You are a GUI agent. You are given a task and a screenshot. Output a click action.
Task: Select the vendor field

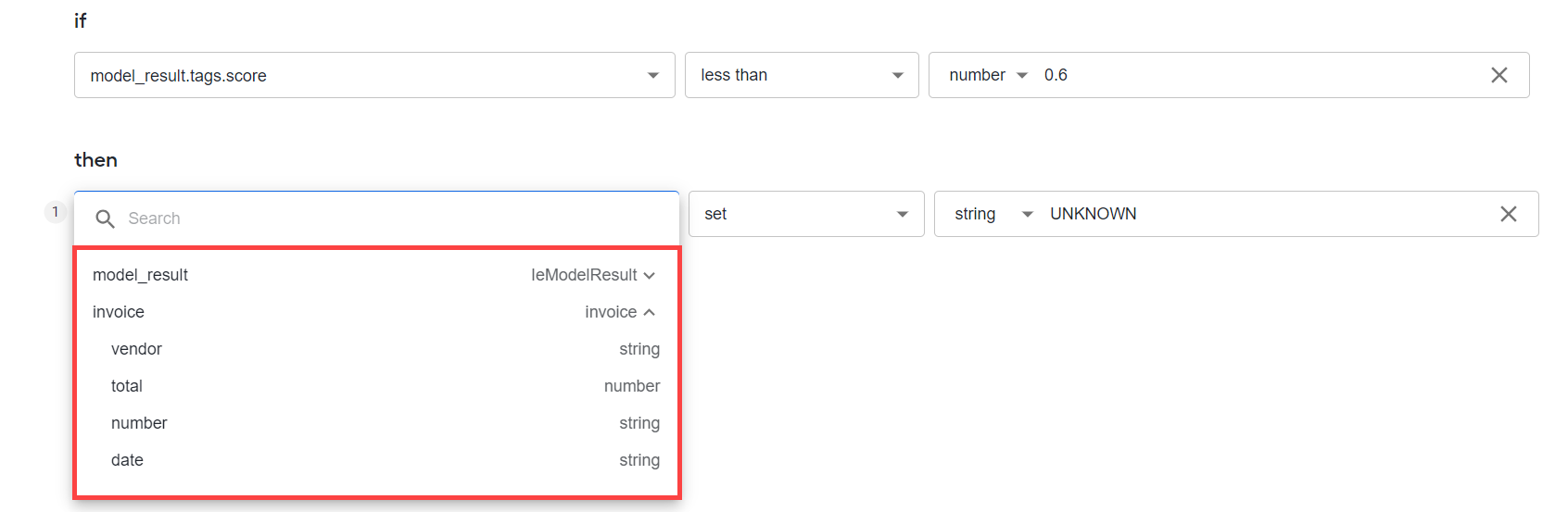coord(376,349)
